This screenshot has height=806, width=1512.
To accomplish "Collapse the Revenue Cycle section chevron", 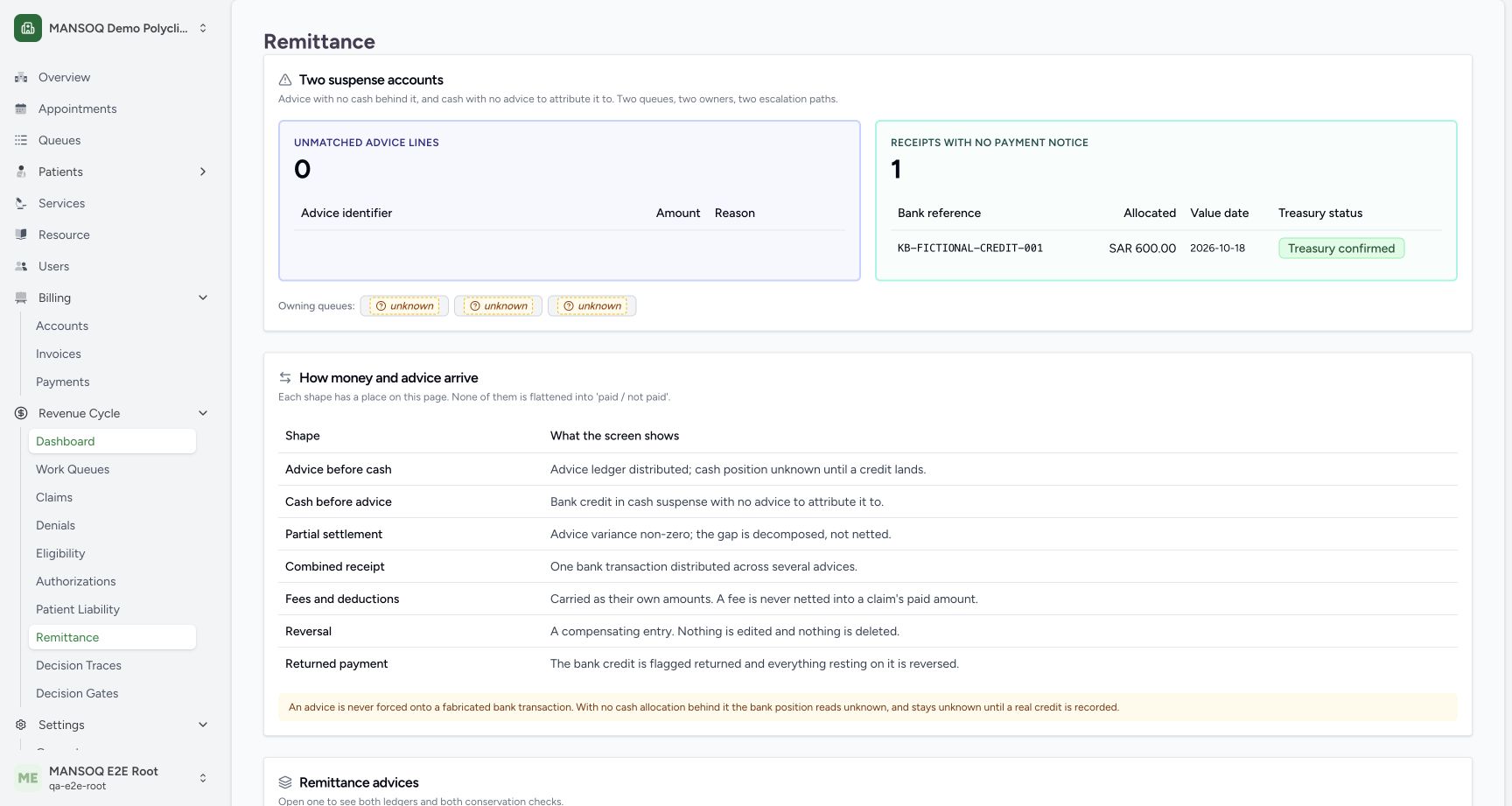I will point(203,413).
